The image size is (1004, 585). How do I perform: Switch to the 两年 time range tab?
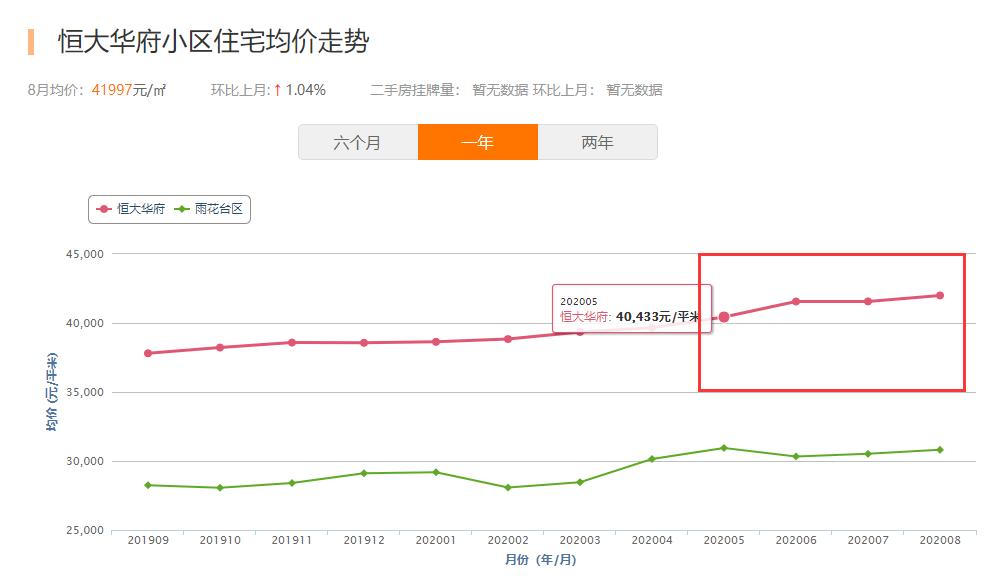(x=599, y=141)
